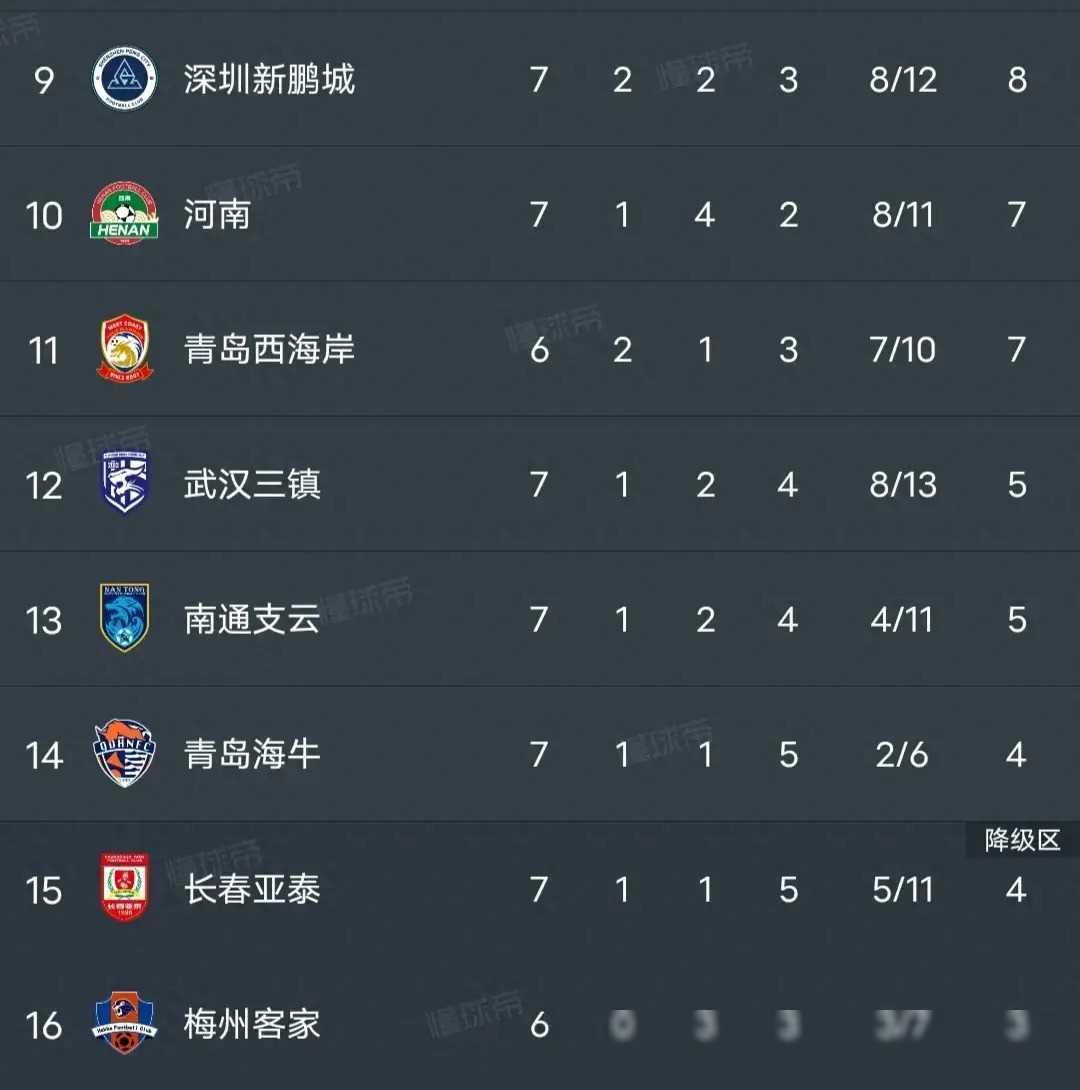Open 青岛海牛 team details
Viewport: 1080px width, 1090px height.
coord(252,754)
